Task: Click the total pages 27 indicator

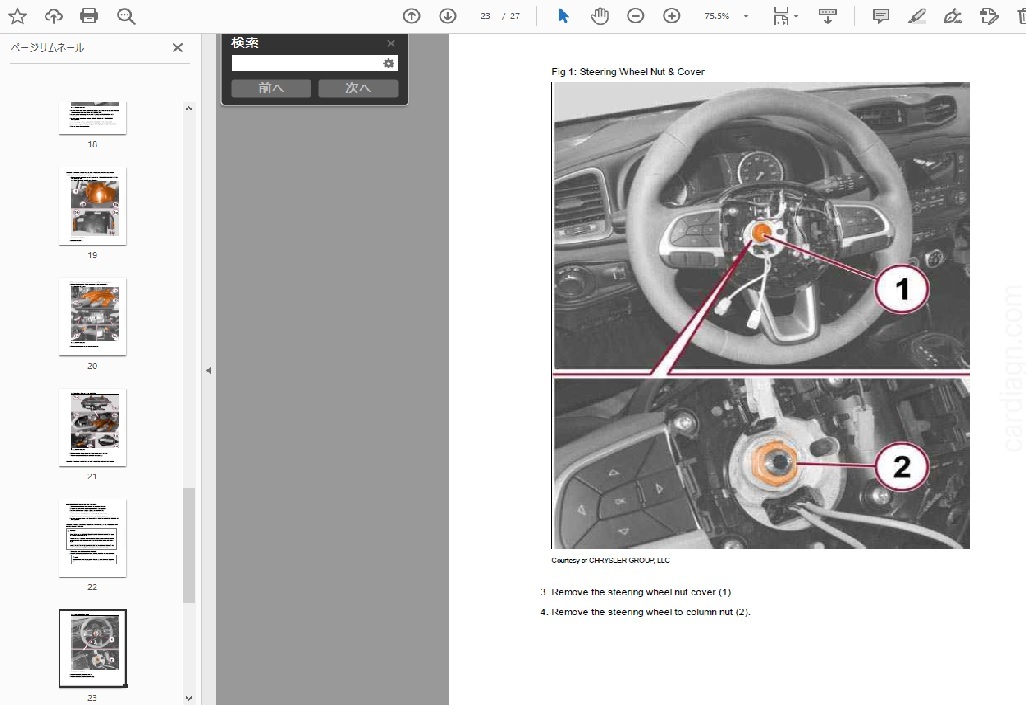Action: (x=515, y=16)
